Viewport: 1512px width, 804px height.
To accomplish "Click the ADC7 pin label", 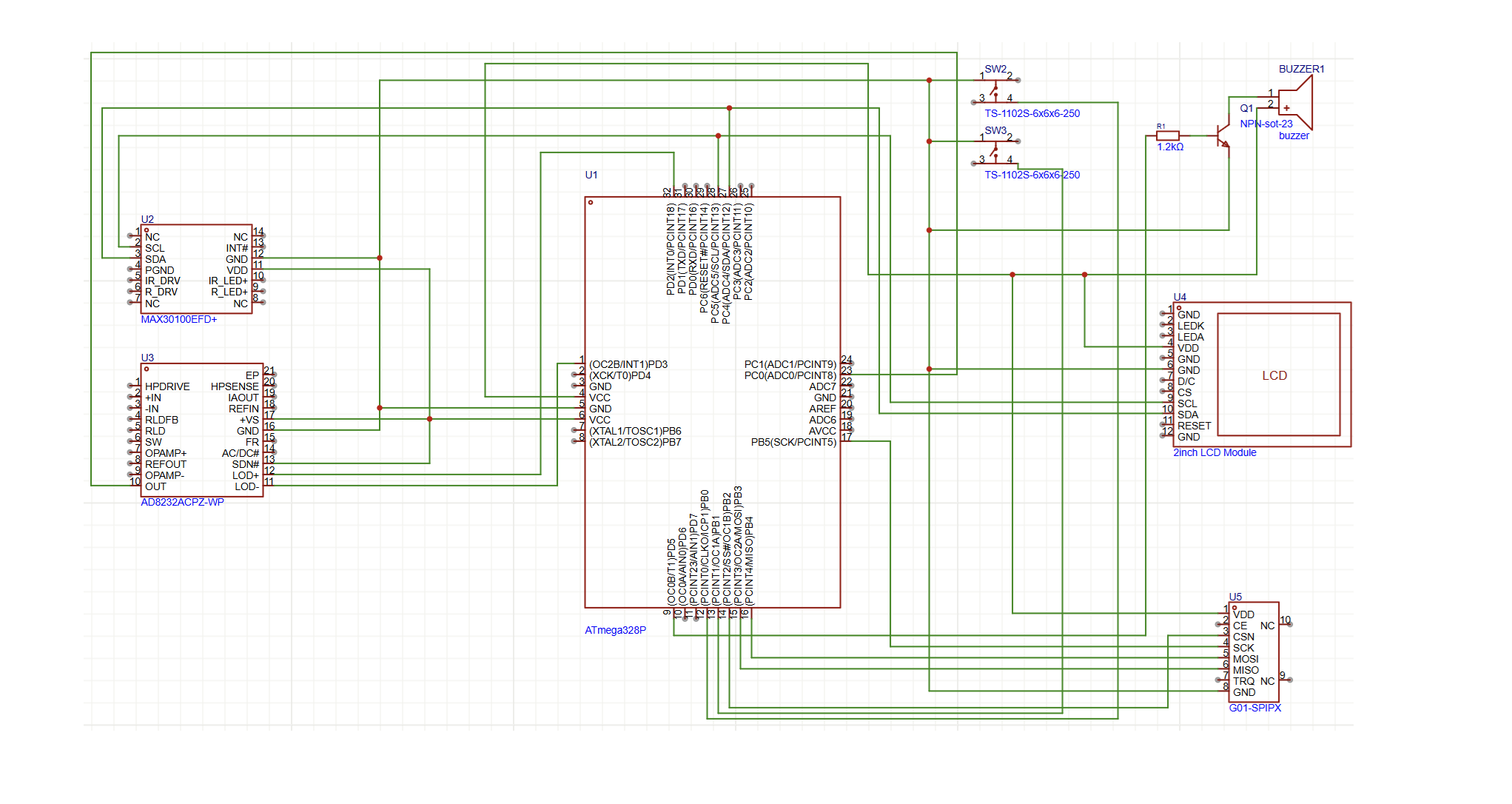I will [x=822, y=386].
